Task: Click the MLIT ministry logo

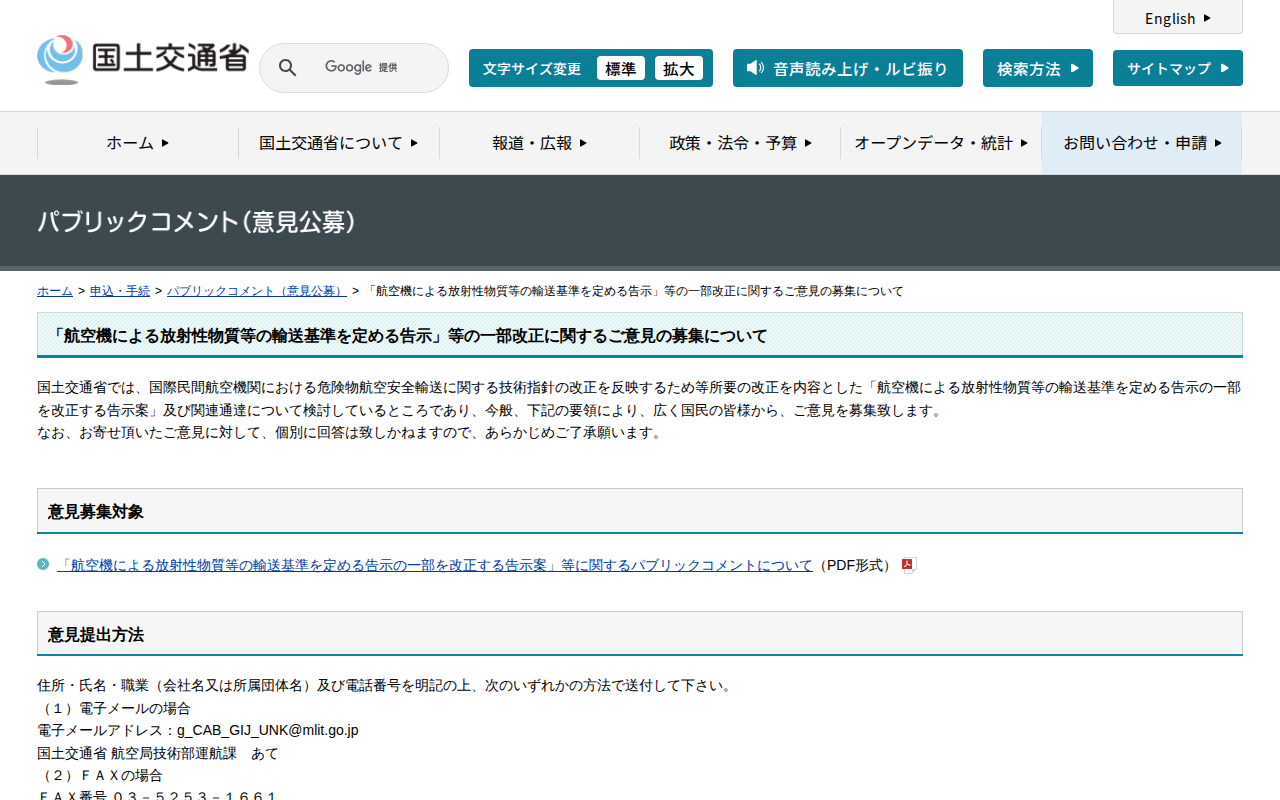Action: [x=142, y=60]
